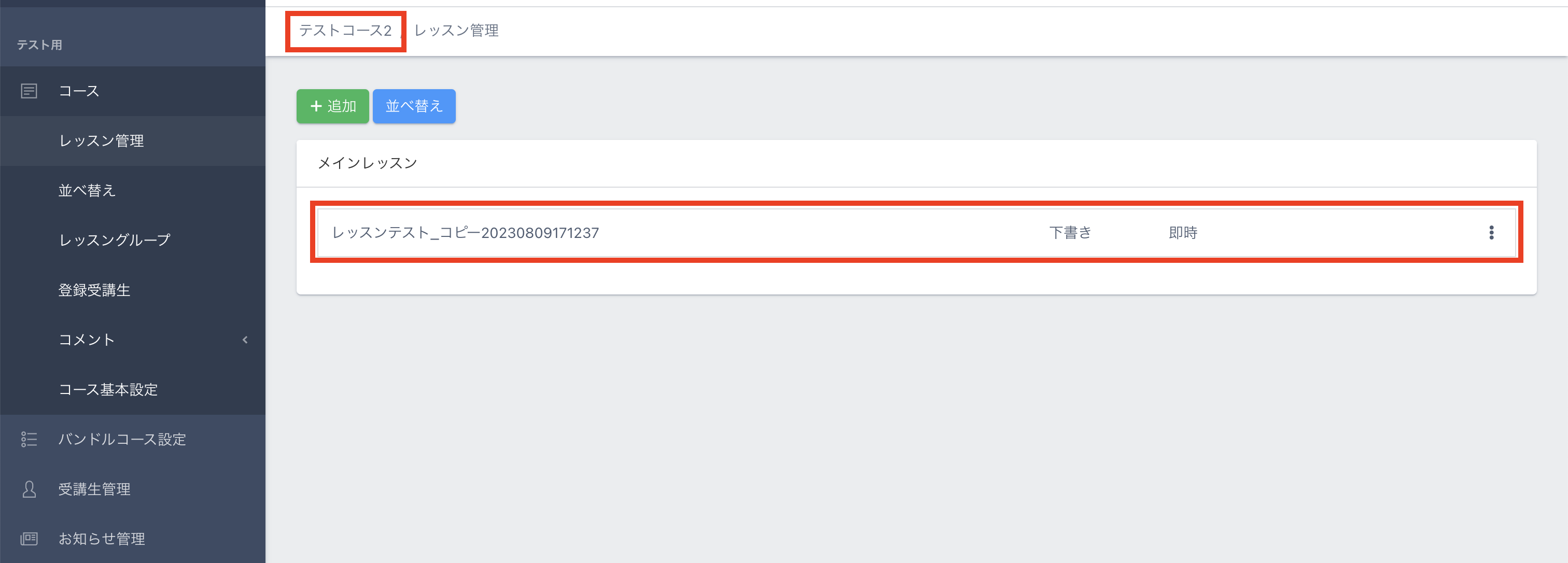Open 登録受講生 sidebar item
This screenshot has width=1568, height=563.
(94, 290)
